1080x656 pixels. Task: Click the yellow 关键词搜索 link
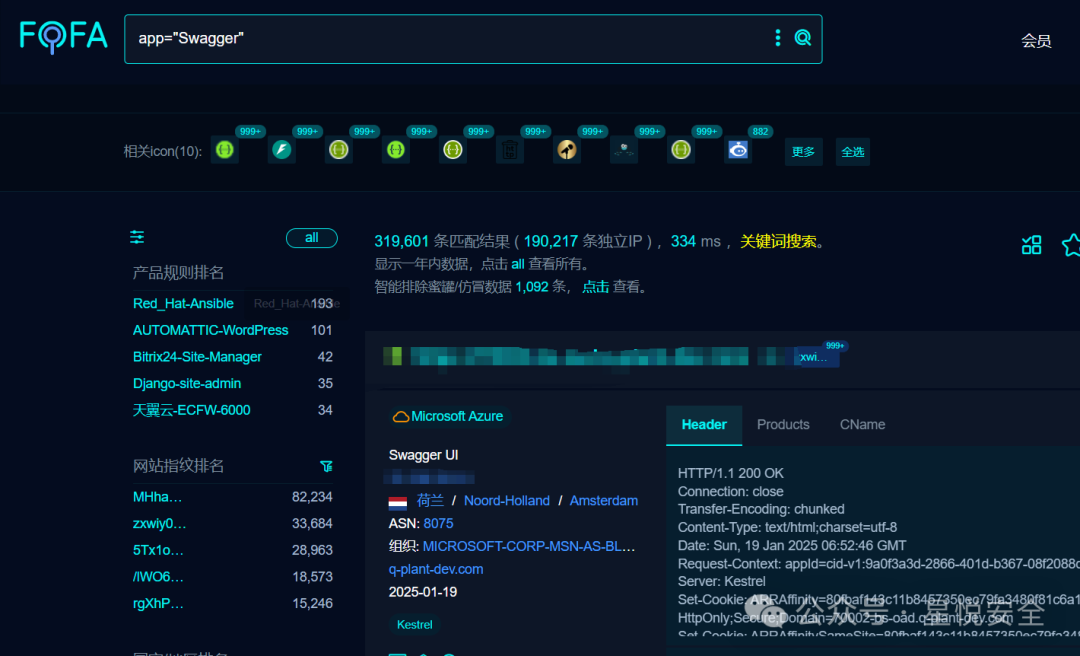click(x=778, y=241)
